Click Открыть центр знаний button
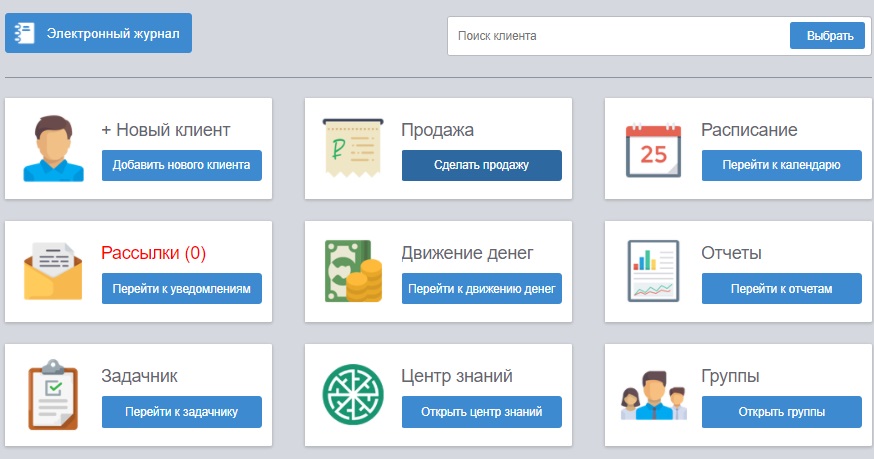The image size is (874, 459). 482,412
